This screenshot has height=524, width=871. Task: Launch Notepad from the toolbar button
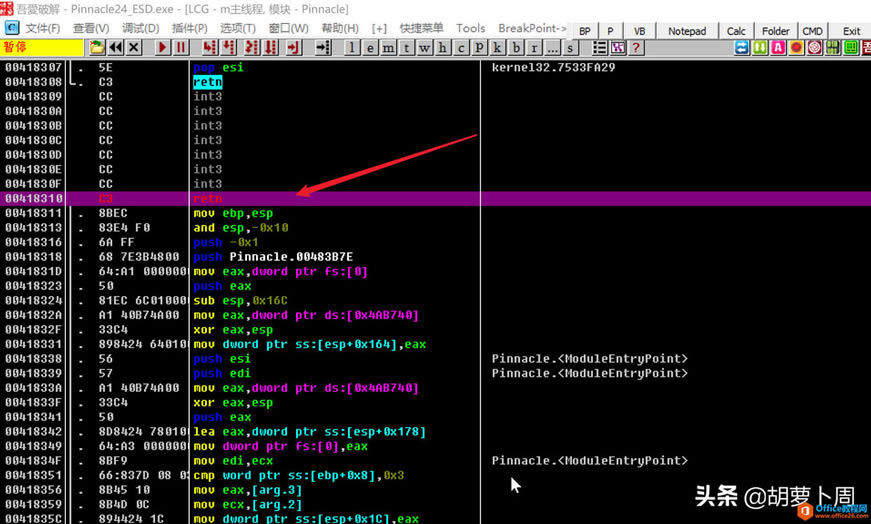687,31
